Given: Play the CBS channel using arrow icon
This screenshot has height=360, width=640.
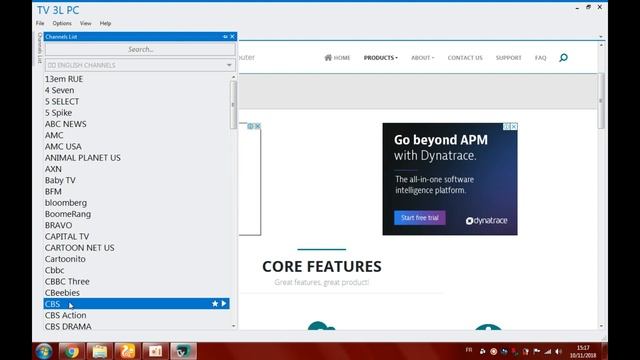Looking at the screenshot, I should pos(224,304).
